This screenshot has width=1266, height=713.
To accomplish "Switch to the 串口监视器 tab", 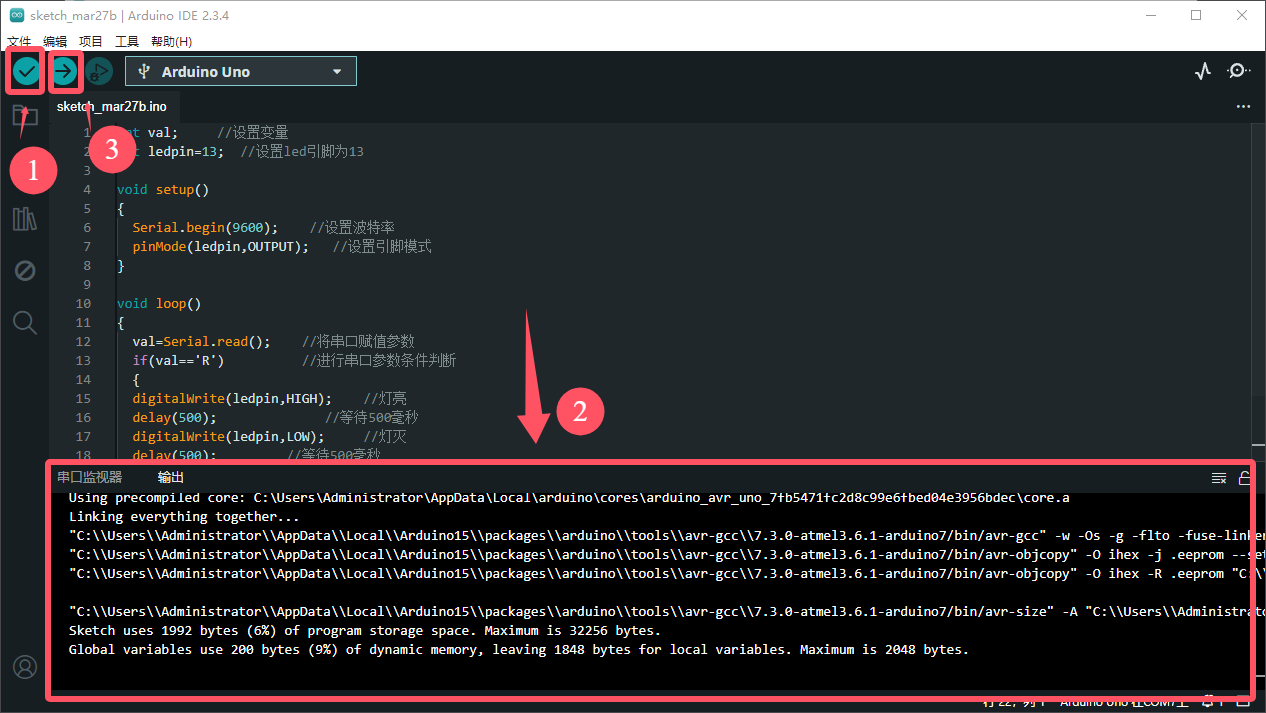I will click(x=89, y=477).
